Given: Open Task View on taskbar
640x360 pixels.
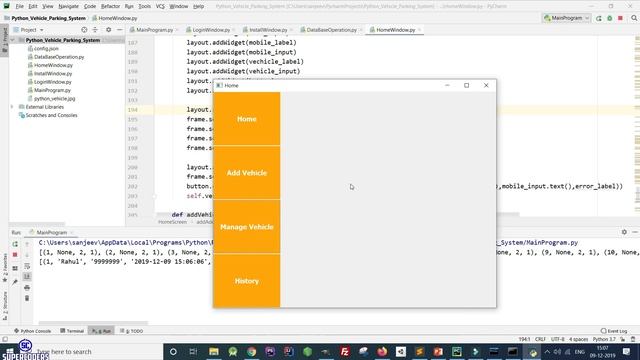Looking at the screenshot, I should 193,351.
